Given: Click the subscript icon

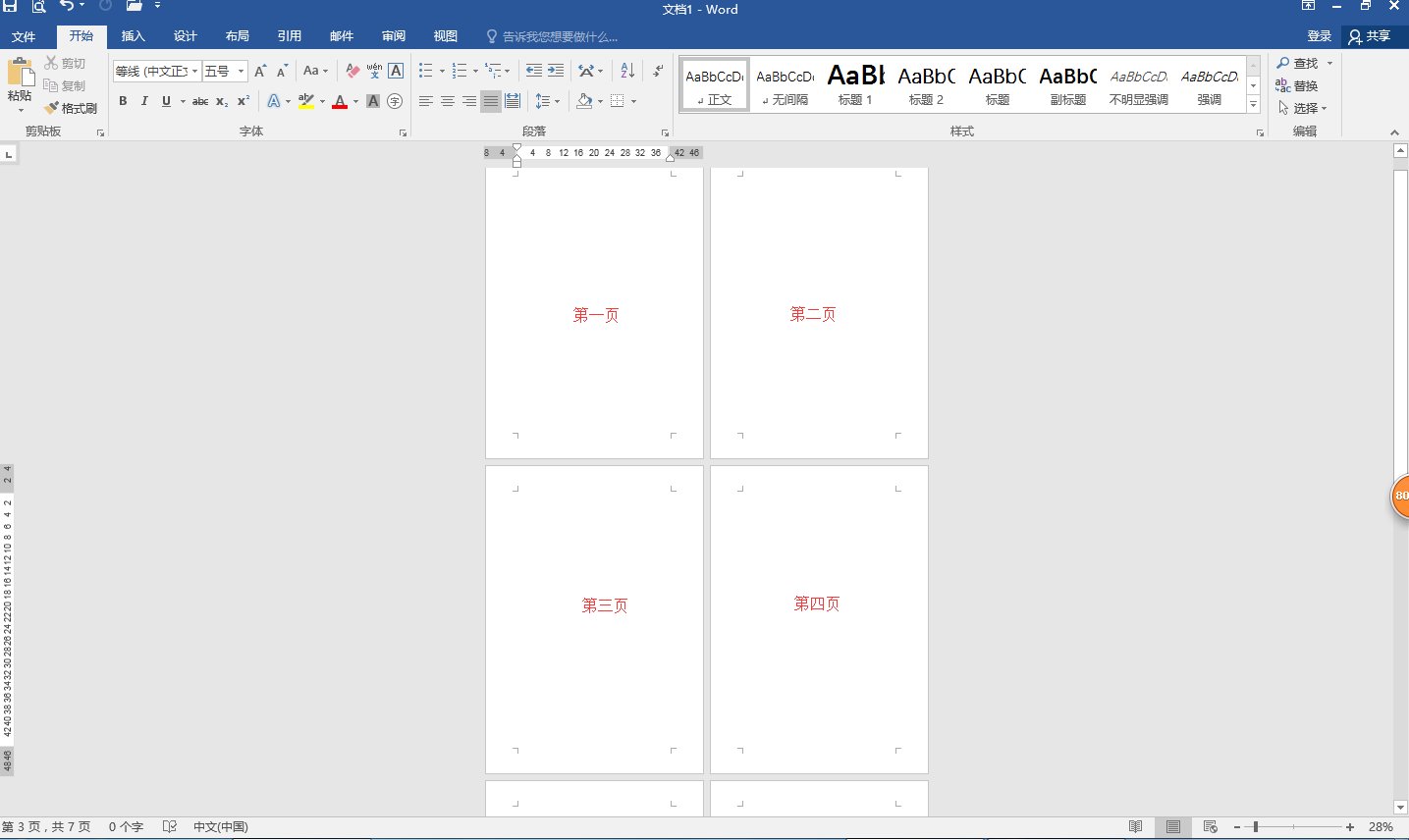Looking at the screenshot, I should pos(221,101).
